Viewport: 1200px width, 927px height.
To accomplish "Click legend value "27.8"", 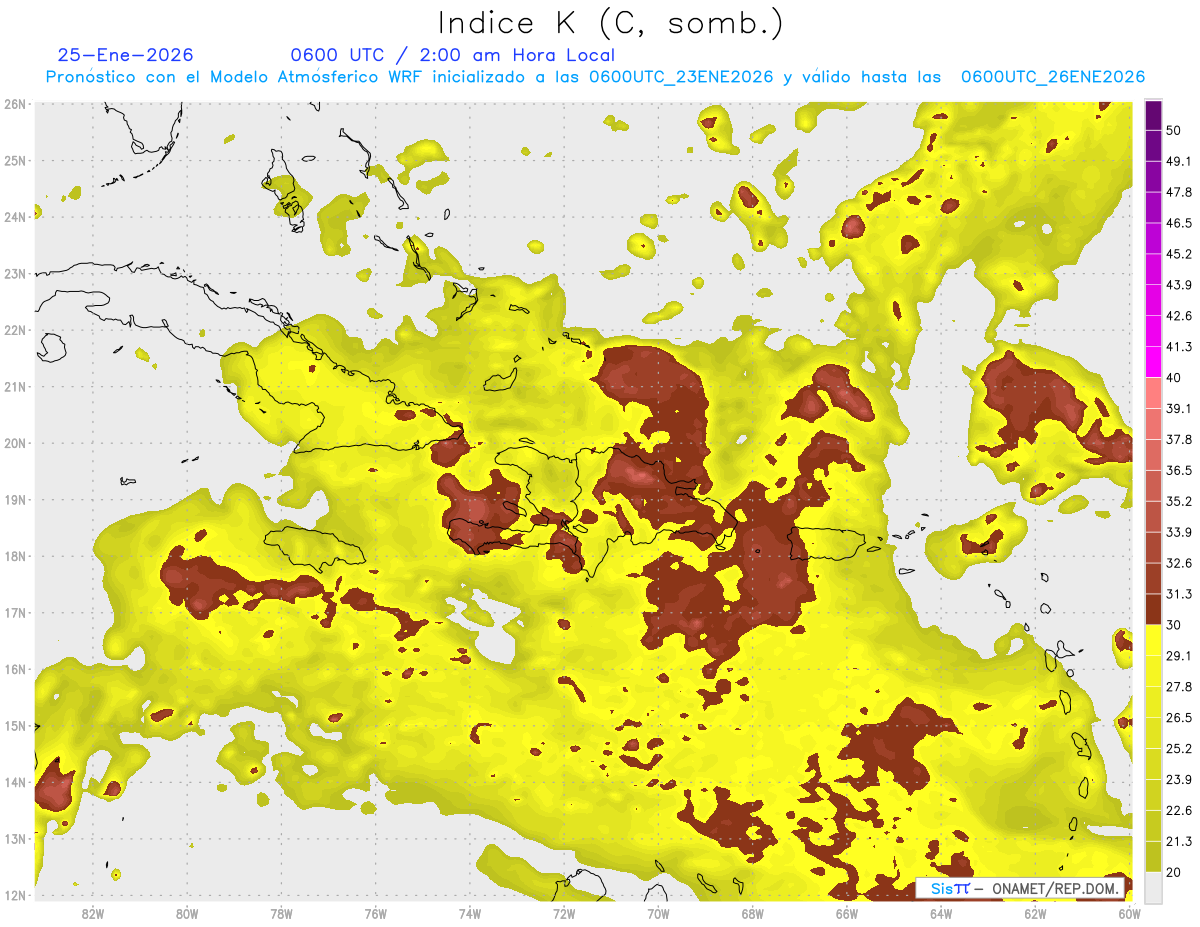I will click(1179, 687).
